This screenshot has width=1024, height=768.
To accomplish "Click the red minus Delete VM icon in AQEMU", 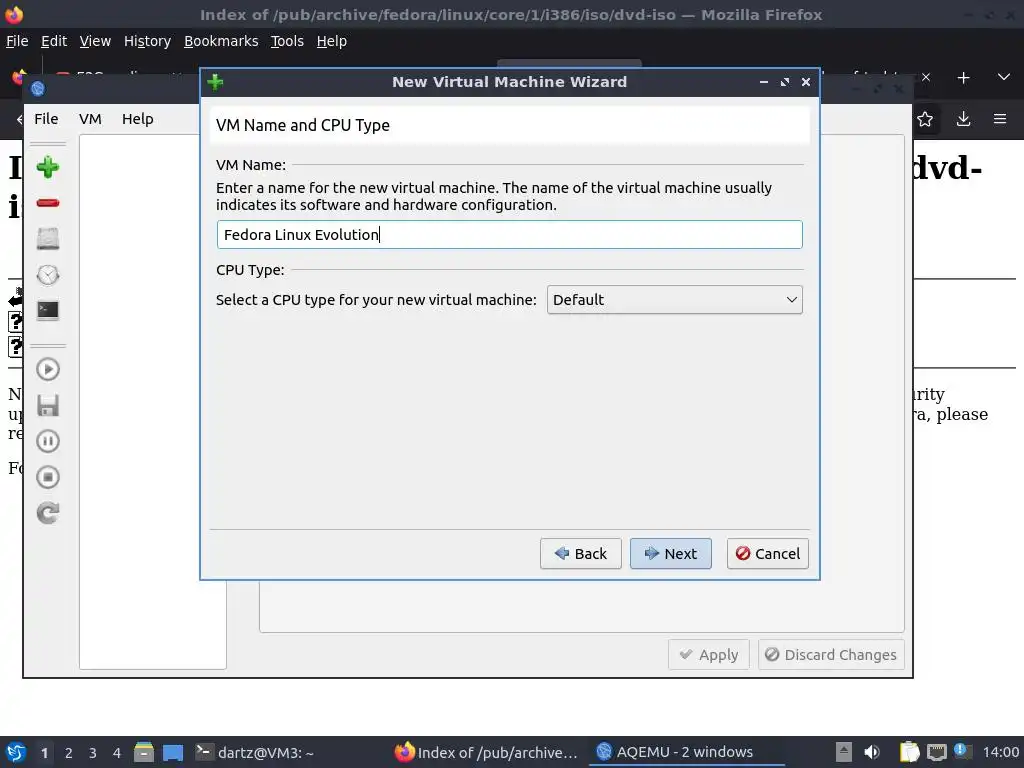I will point(48,203).
